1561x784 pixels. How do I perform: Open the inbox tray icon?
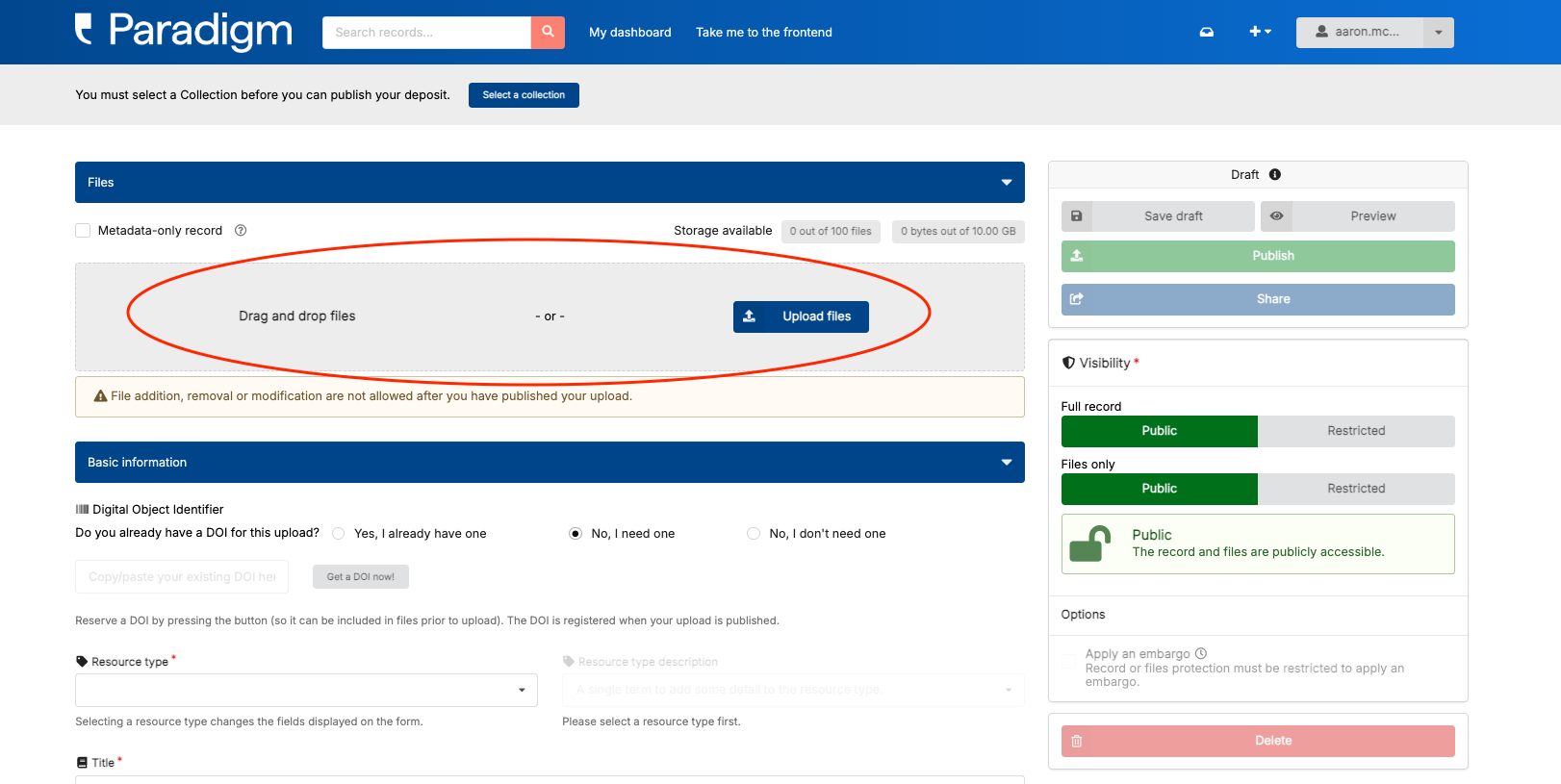[x=1207, y=32]
